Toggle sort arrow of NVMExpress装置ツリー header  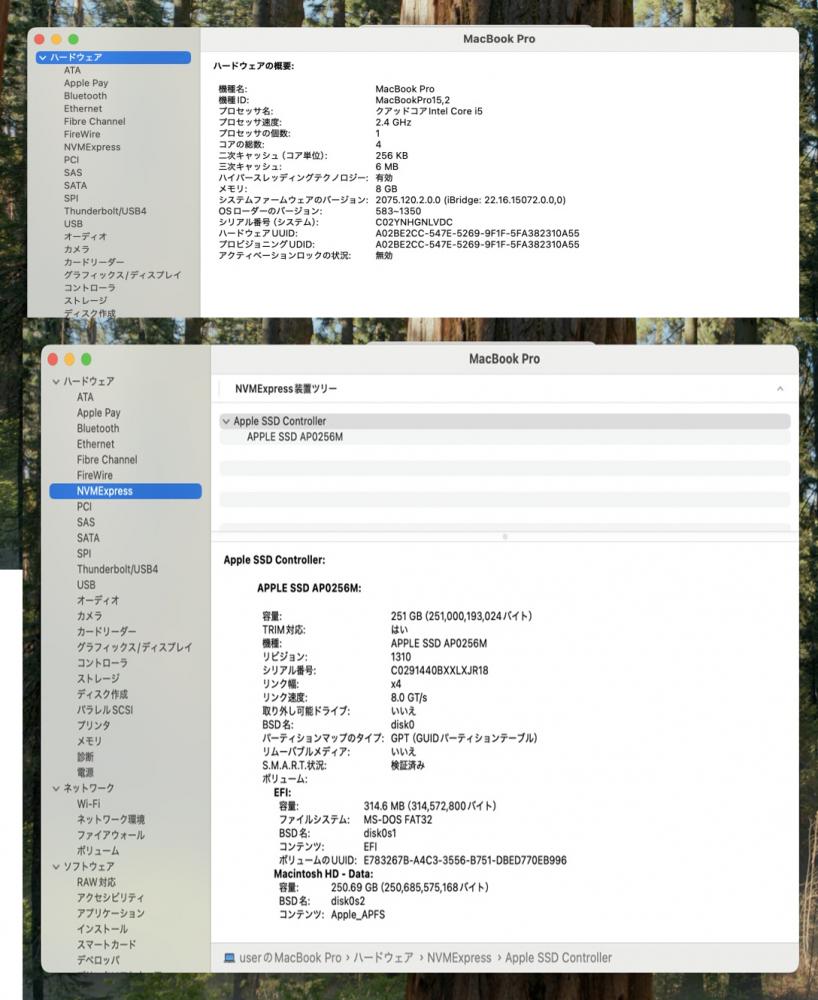(780, 389)
